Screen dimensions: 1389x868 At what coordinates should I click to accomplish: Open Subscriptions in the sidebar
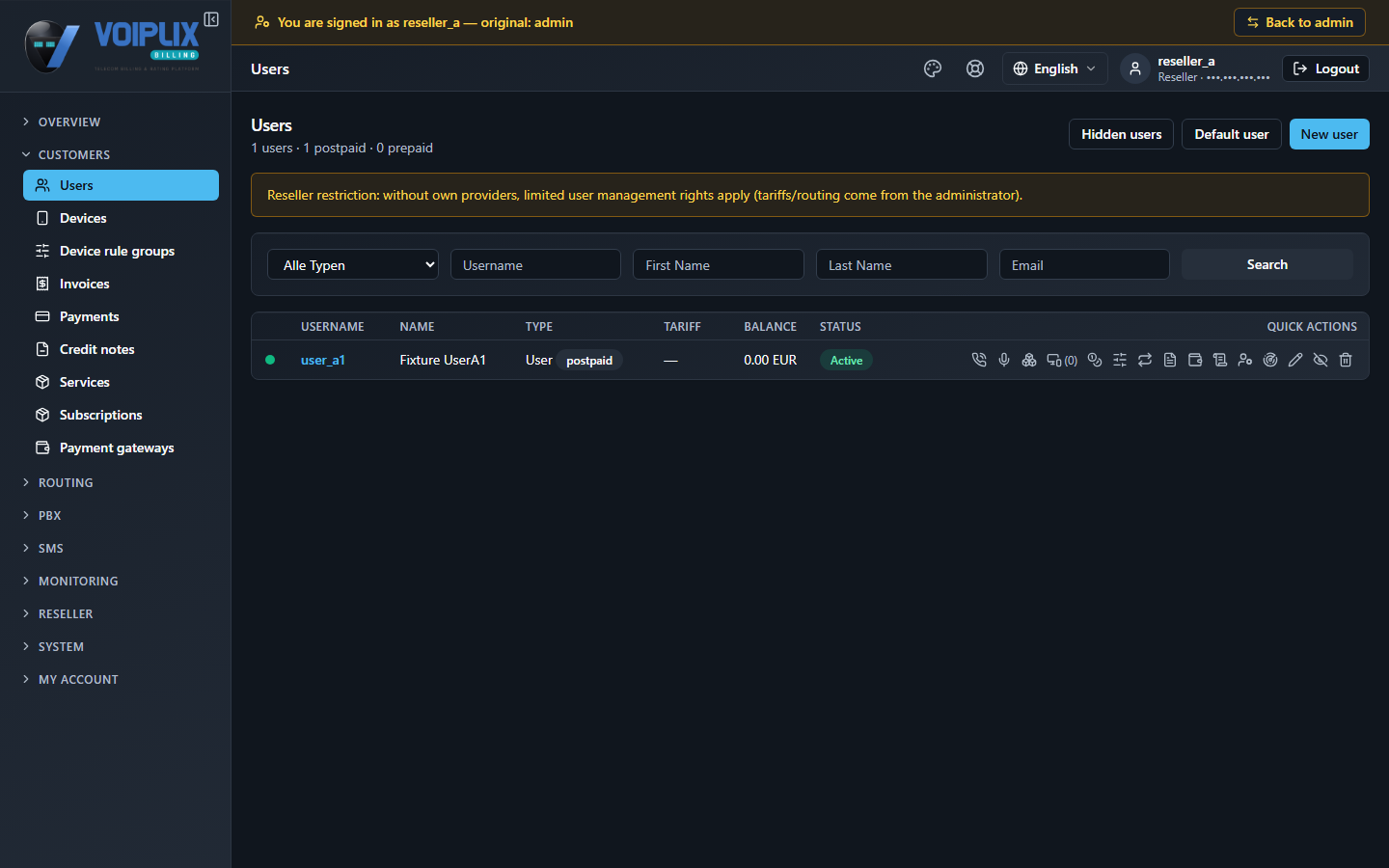(121, 415)
